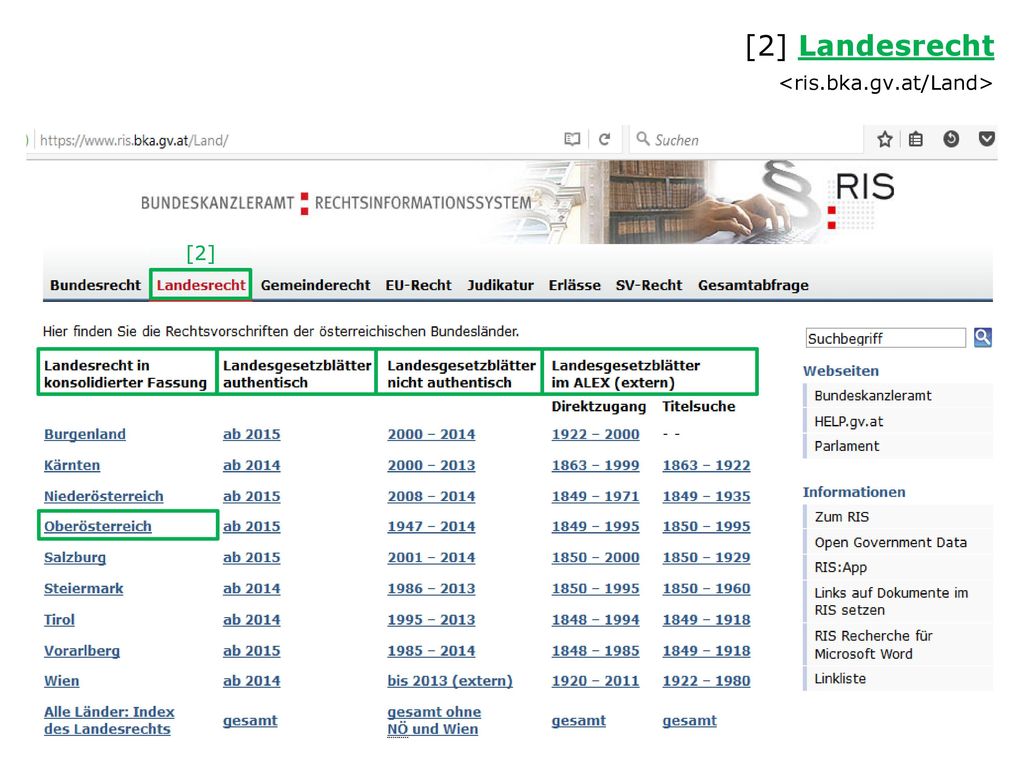Open Burgenland gazettes 2000 – 2014
The height and width of the screenshot is (768, 1024).
point(431,434)
